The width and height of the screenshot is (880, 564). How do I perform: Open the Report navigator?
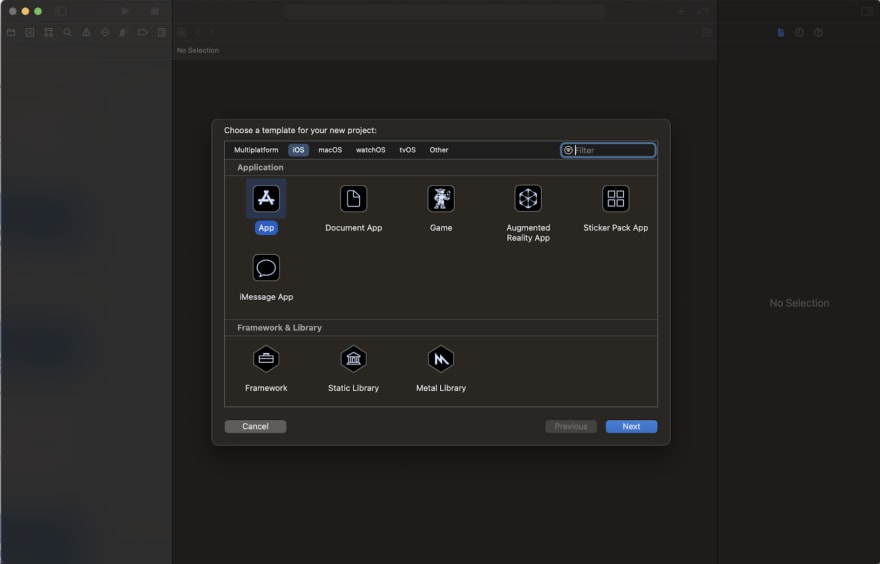pos(162,33)
